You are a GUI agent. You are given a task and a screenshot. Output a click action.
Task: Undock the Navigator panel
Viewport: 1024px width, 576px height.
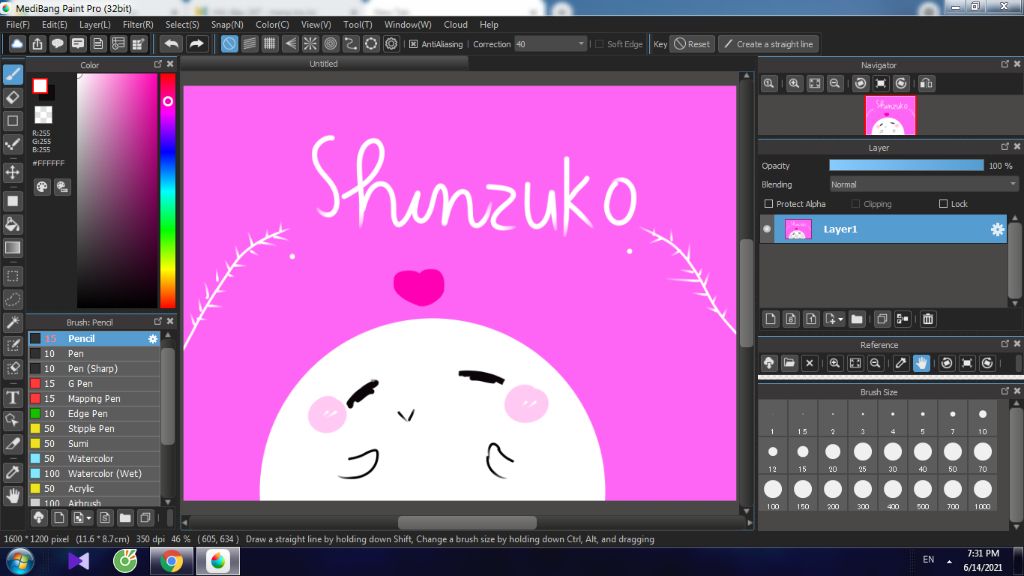1005,64
